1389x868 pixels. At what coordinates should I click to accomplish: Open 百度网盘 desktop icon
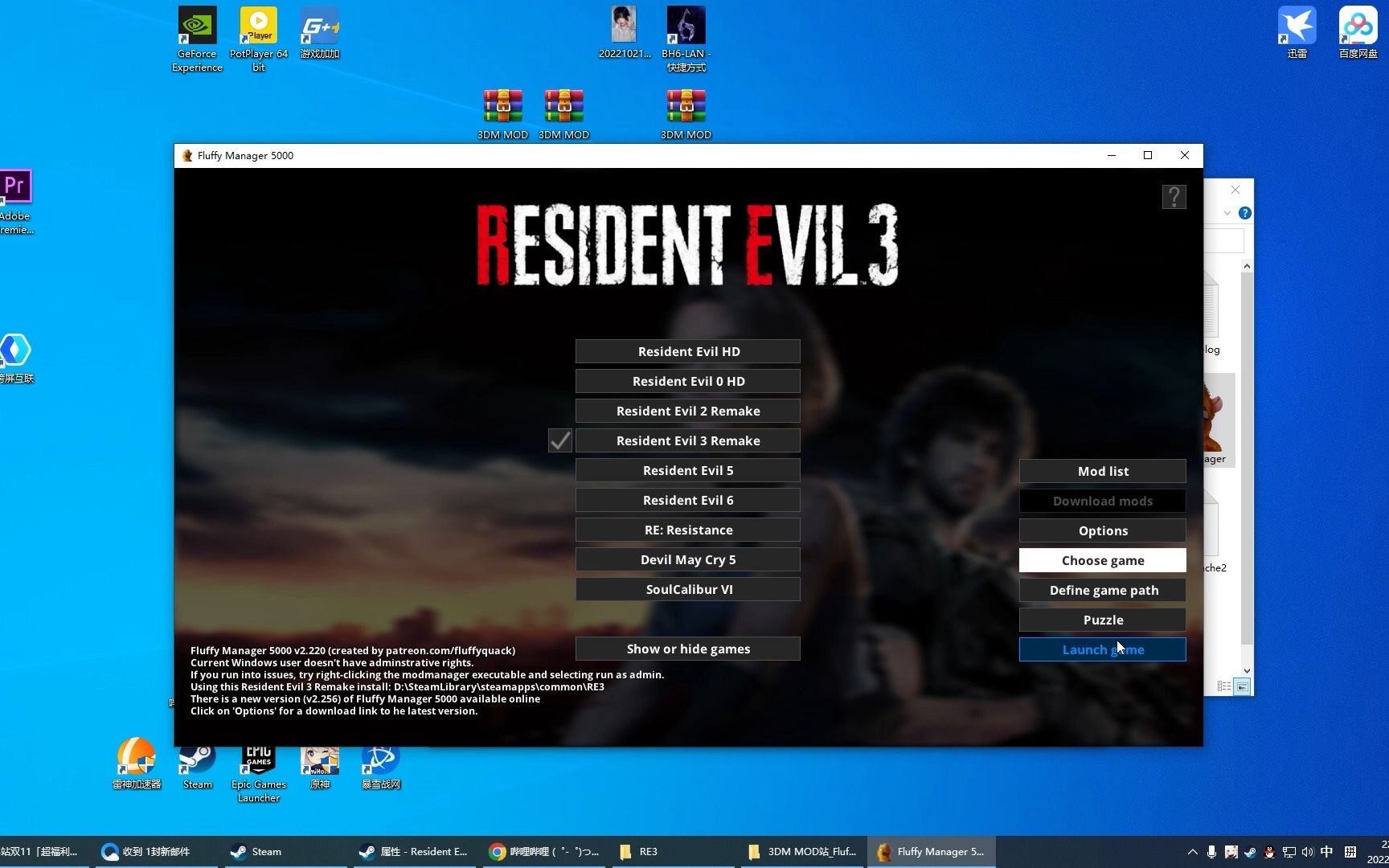1358,32
